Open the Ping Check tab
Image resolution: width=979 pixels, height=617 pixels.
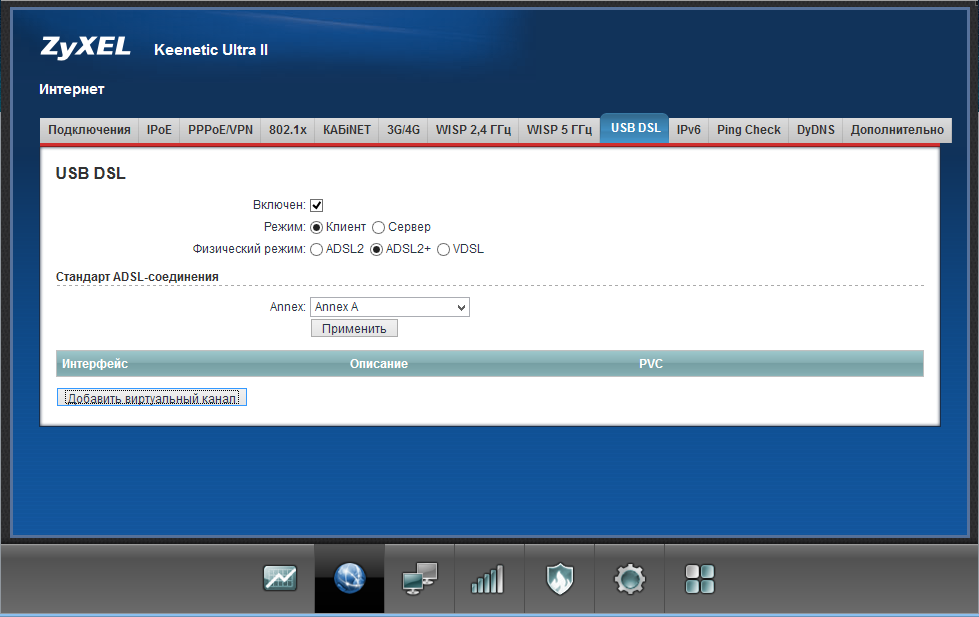[748, 130]
